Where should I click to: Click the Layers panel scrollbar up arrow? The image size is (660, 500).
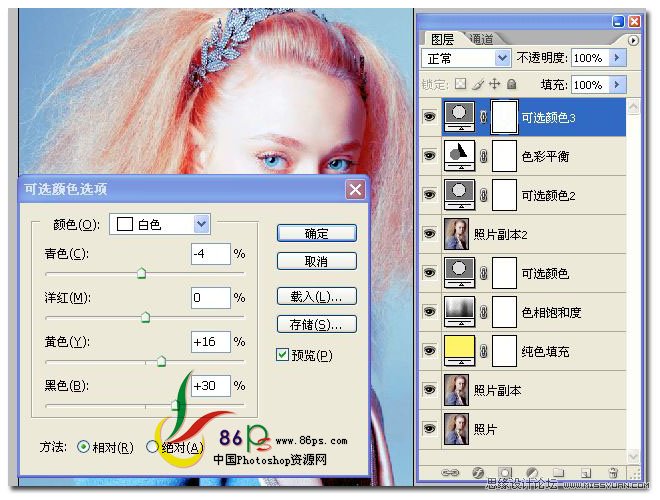coord(633,106)
